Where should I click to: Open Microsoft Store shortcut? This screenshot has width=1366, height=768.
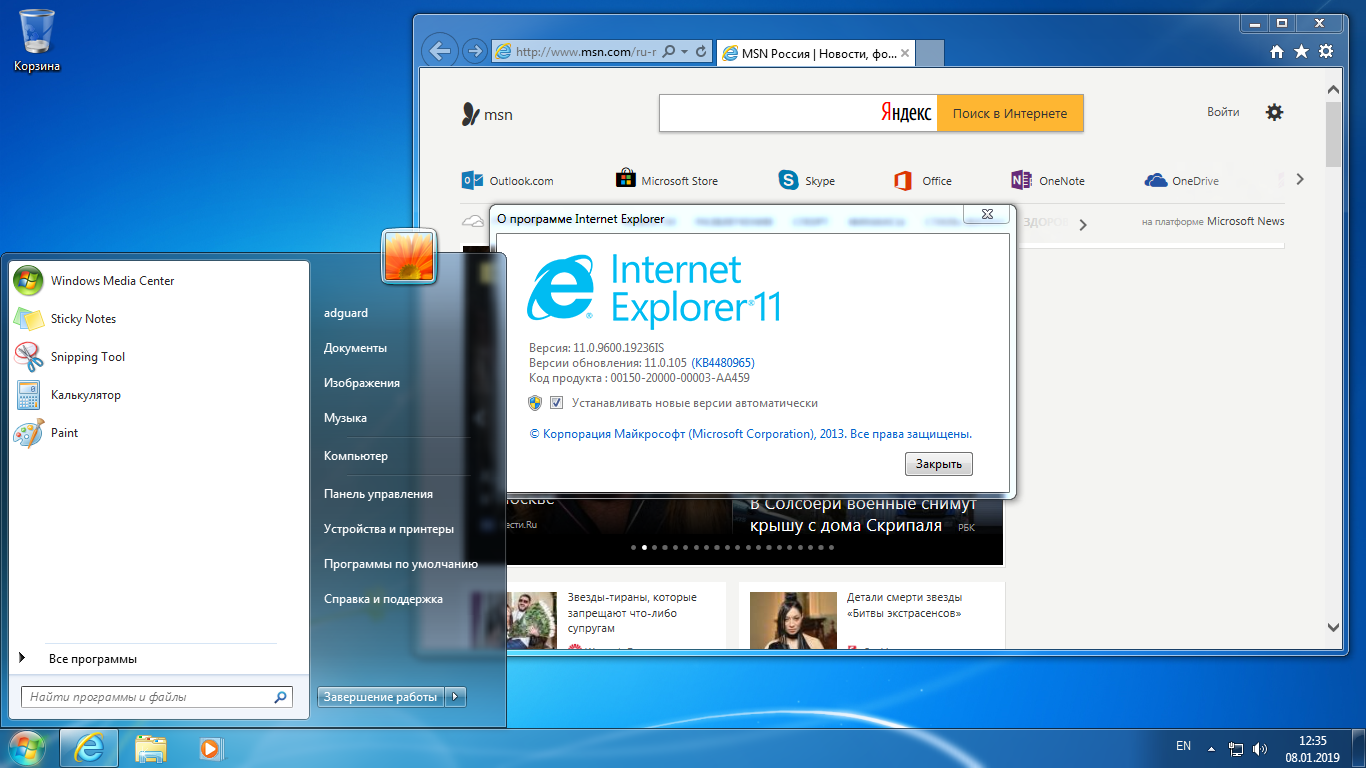point(667,181)
